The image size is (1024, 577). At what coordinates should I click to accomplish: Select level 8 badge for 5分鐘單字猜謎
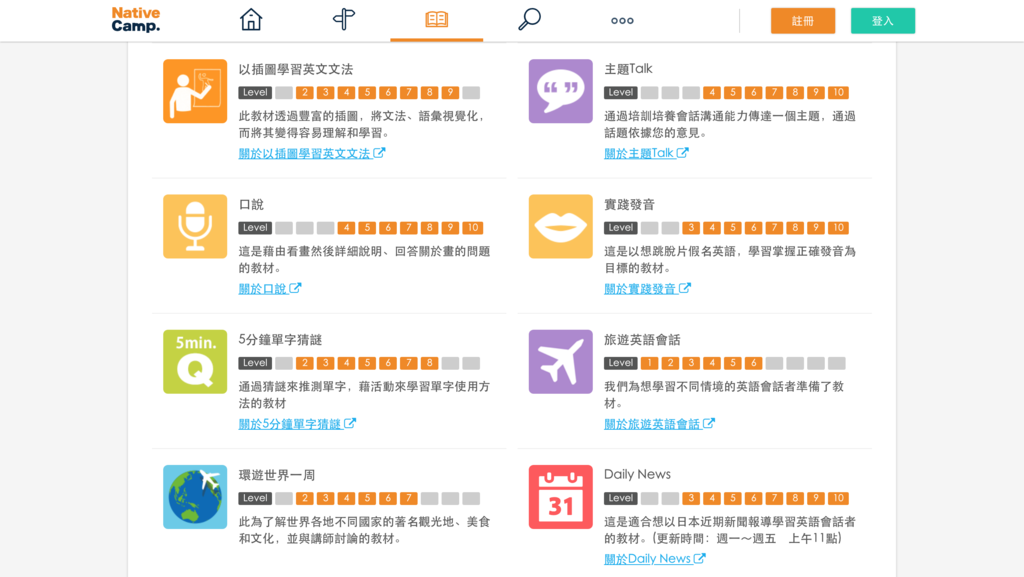(429, 363)
